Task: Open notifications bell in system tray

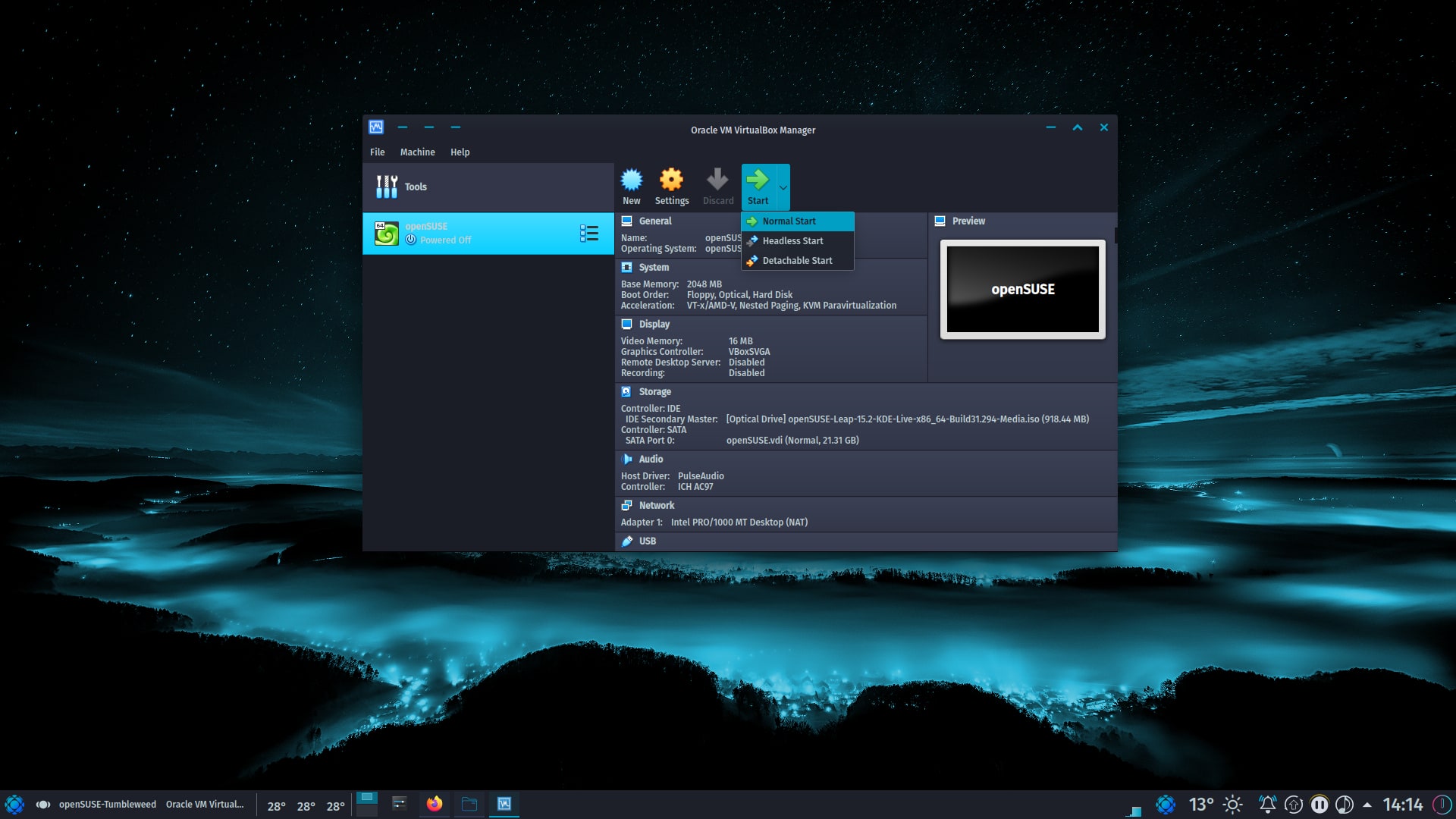Action: 1267,805
